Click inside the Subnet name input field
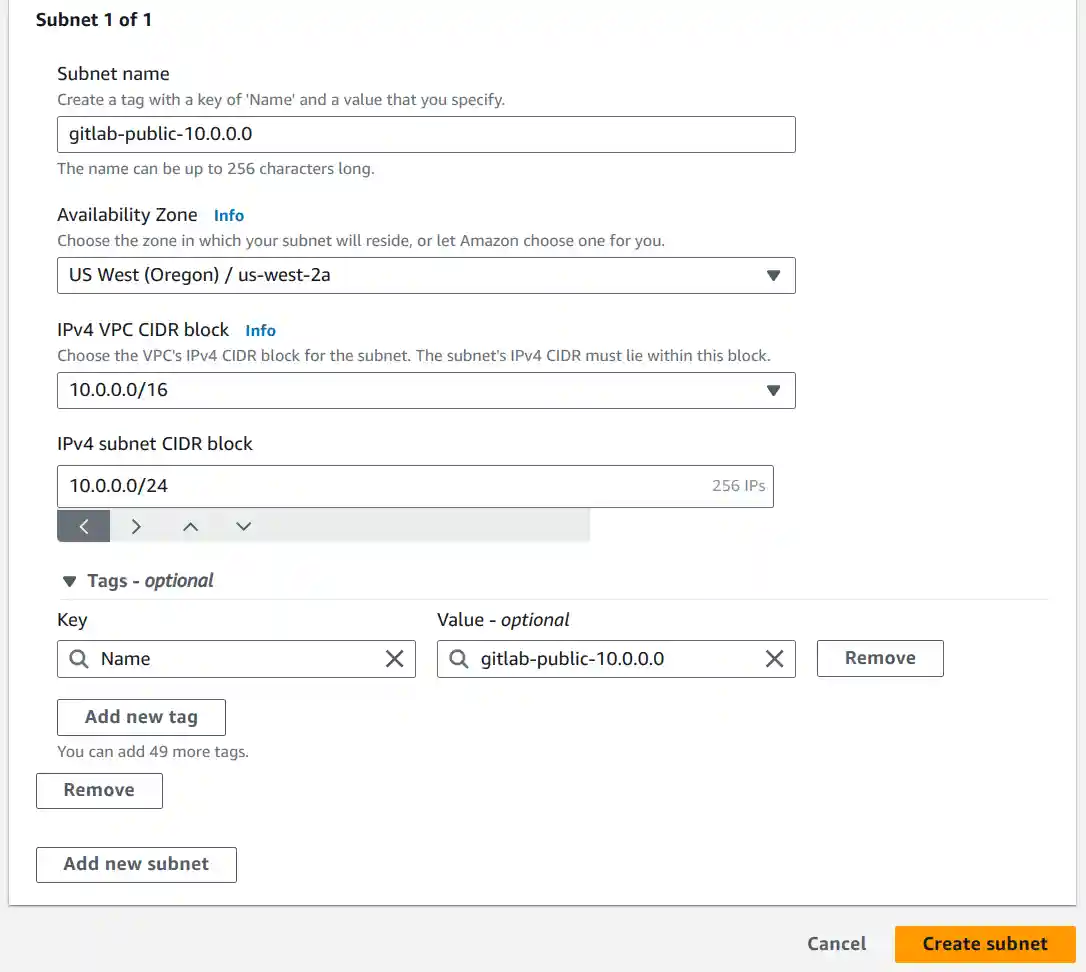The width and height of the screenshot is (1086, 972). coord(426,134)
